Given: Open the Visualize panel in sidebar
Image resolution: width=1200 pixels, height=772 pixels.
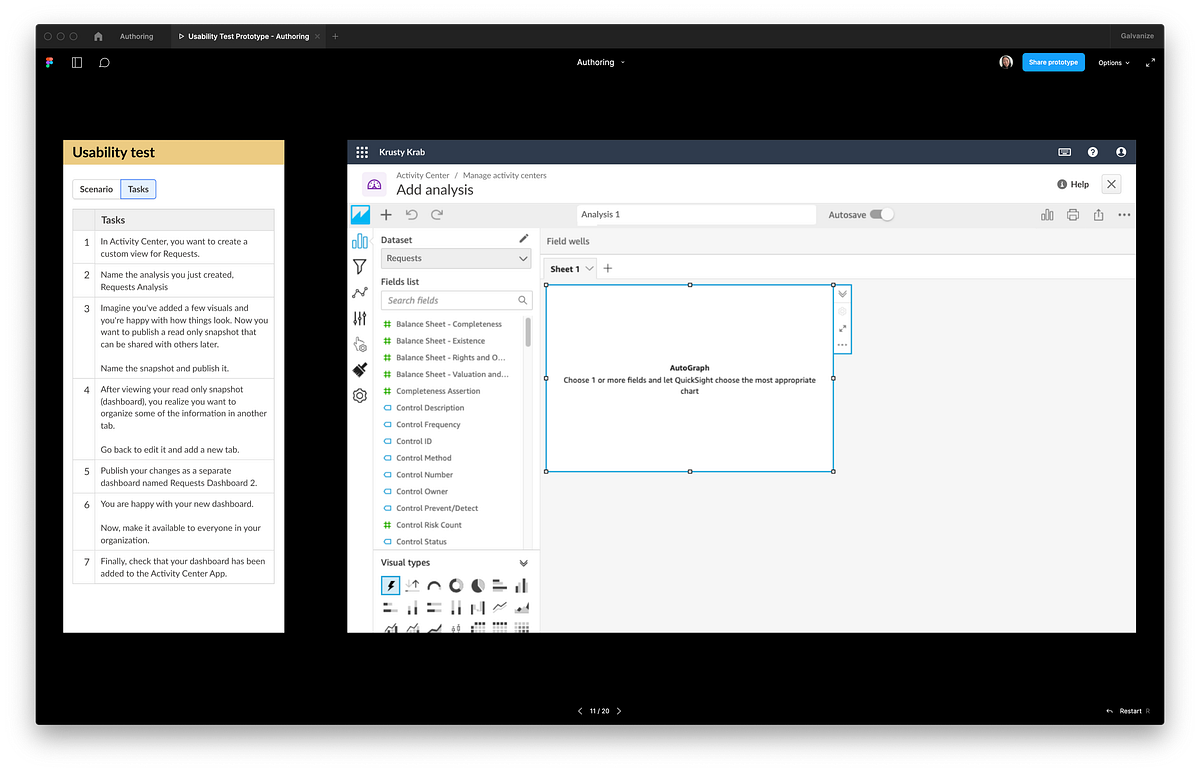Looking at the screenshot, I should (x=360, y=241).
